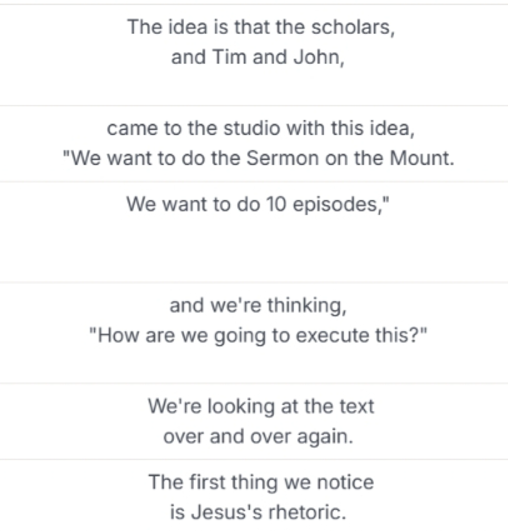Click the word "rhetoric" in the last subtitle

pyautogui.click(x=307, y=512)
